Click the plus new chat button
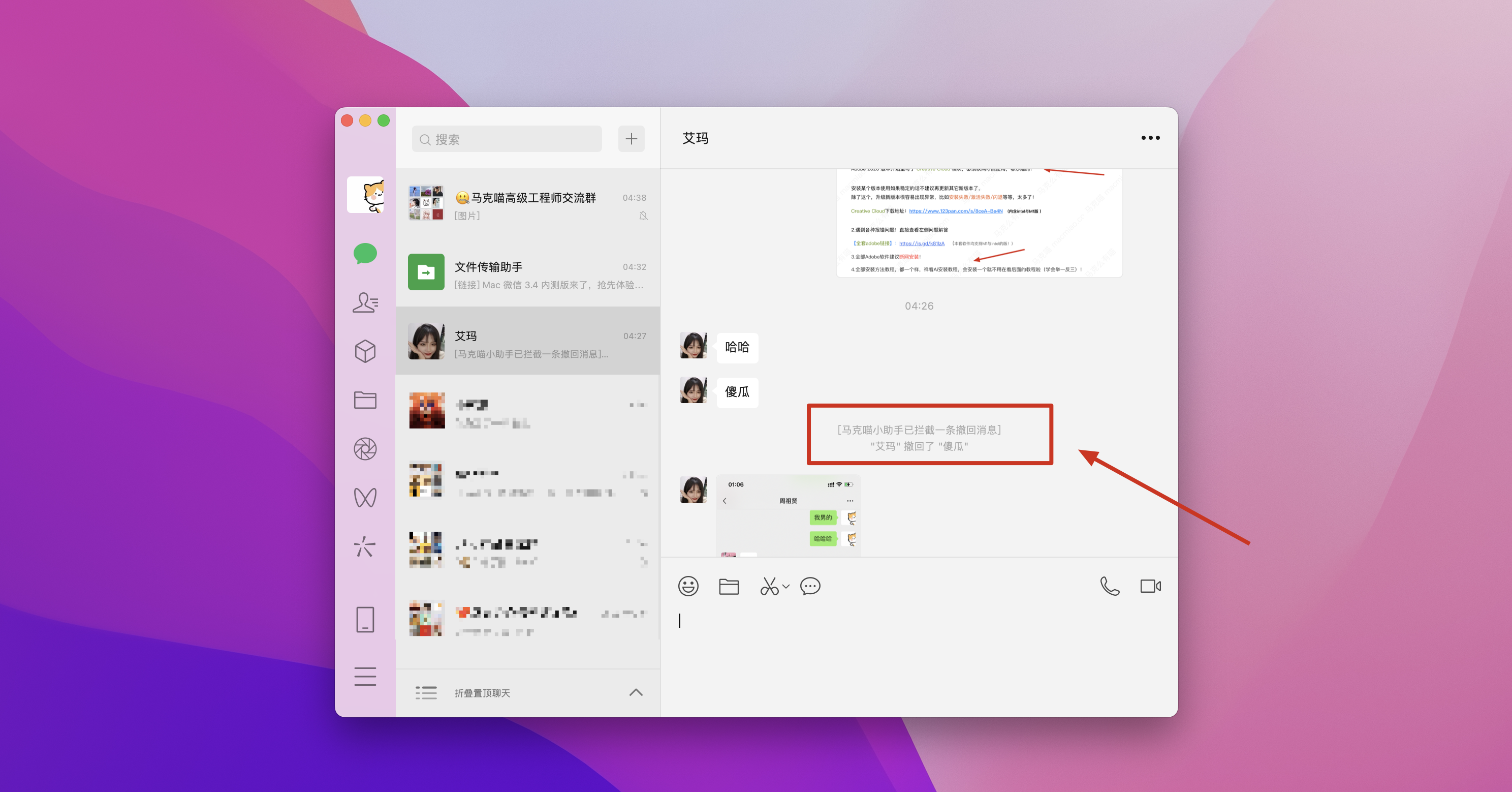 631,139
